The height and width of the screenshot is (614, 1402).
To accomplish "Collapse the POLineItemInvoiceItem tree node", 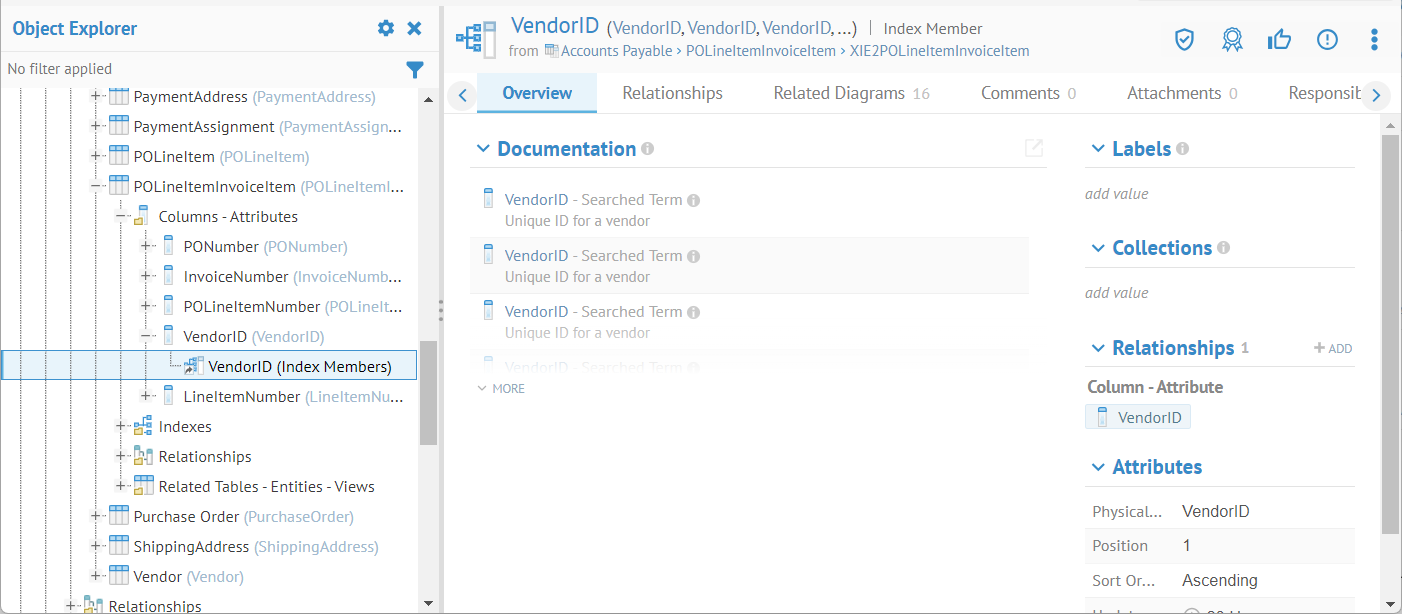I will point(97,186).
